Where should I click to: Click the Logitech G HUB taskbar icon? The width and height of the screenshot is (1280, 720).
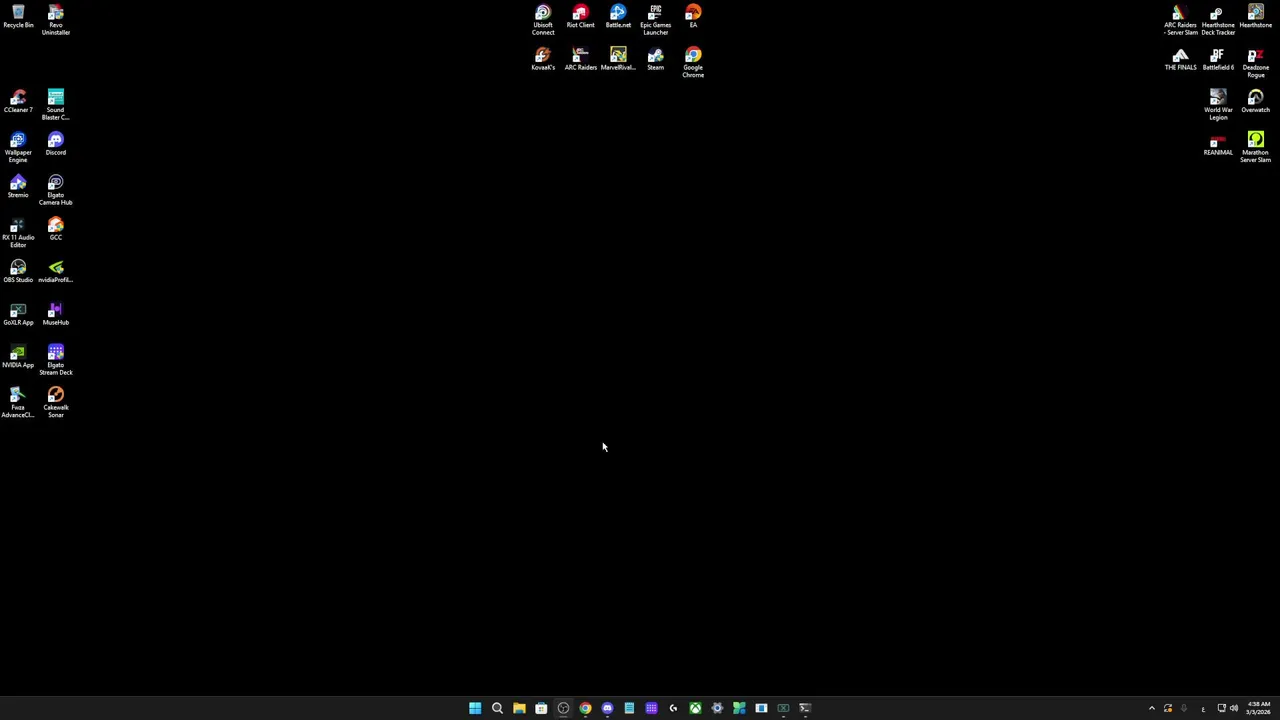point(673,708)
